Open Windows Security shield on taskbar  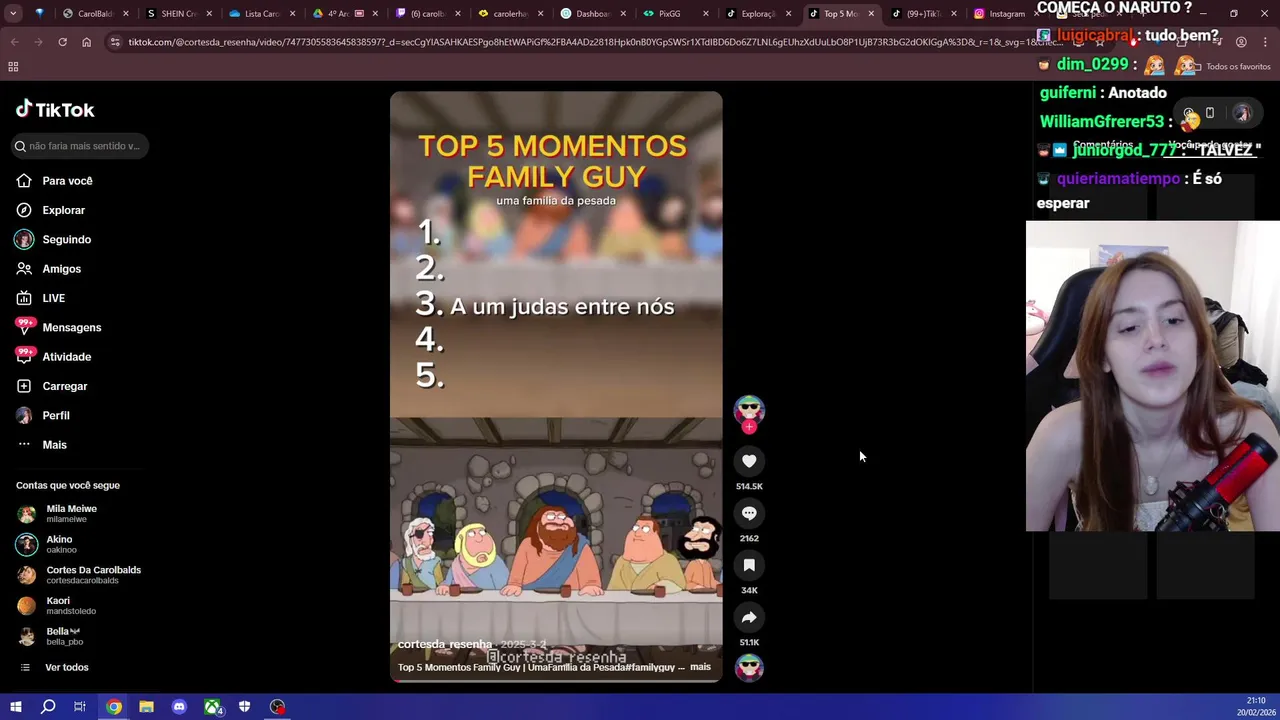[245, 707]
